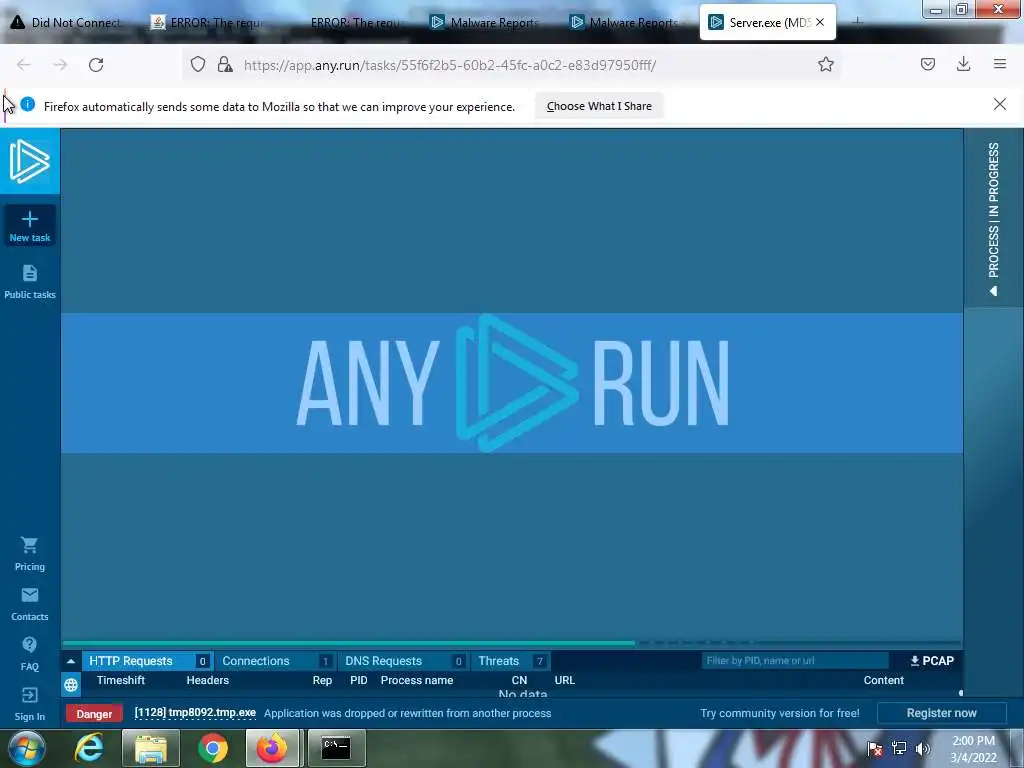Click Register now button
This screenshot has height=768, width=1024.
click(x=941, y=713)
